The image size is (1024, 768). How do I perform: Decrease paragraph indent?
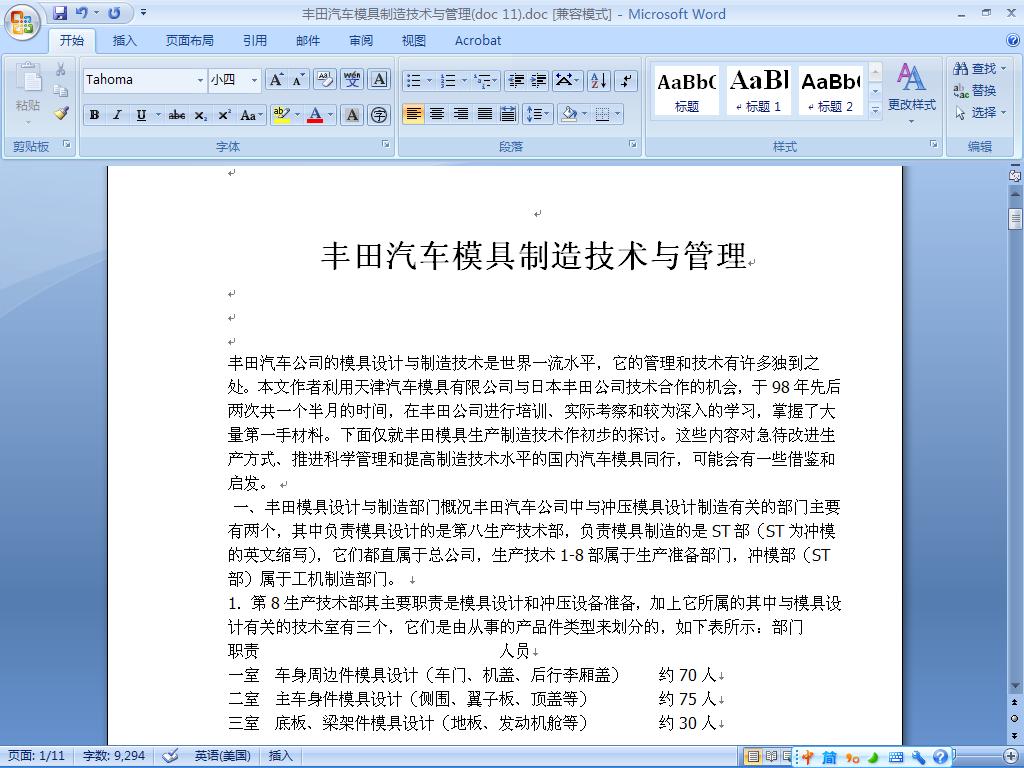(x=516, y=80)
